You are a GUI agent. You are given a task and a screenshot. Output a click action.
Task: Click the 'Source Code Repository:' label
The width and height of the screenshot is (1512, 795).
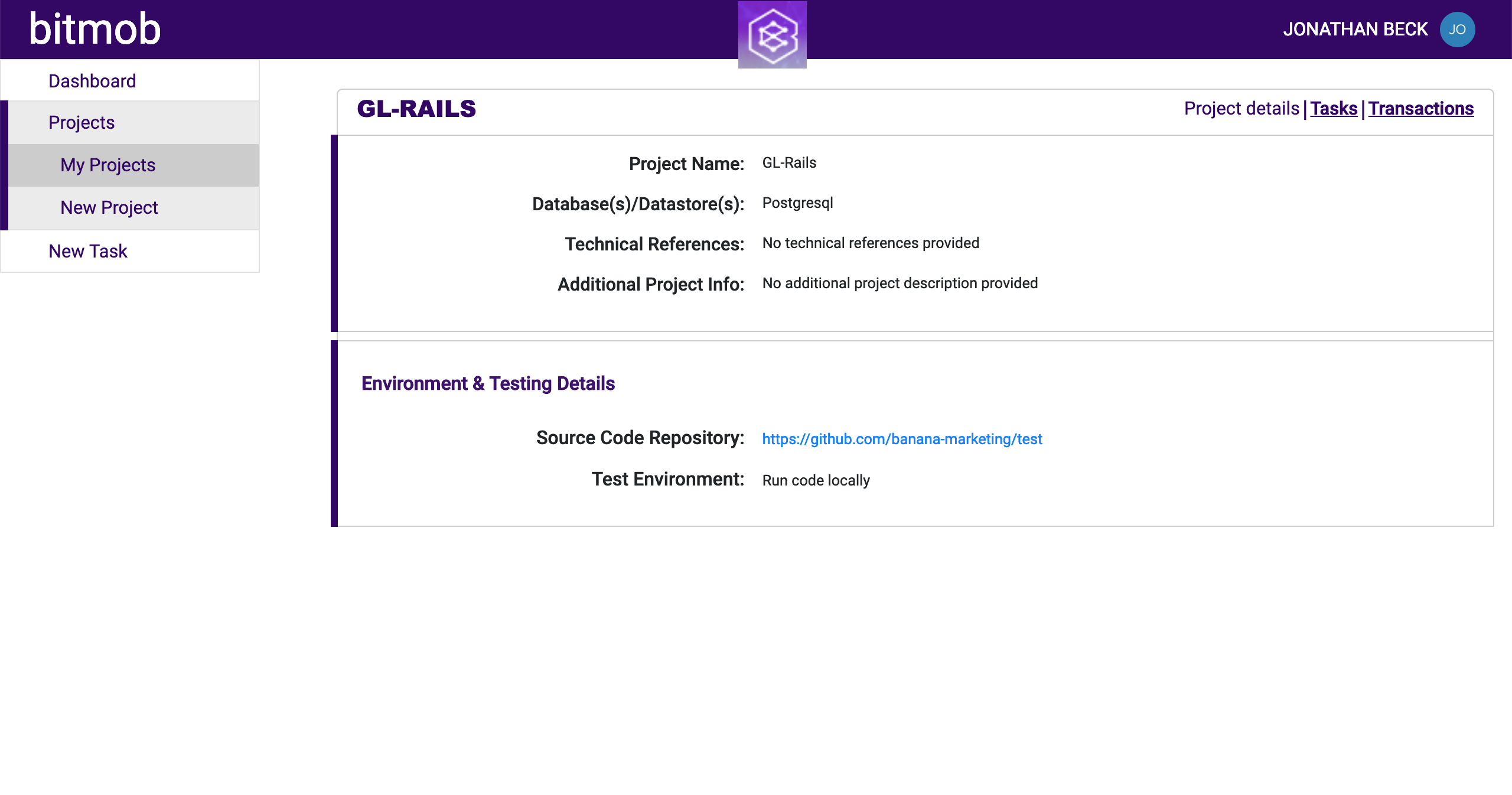click(x=640, y=438)
